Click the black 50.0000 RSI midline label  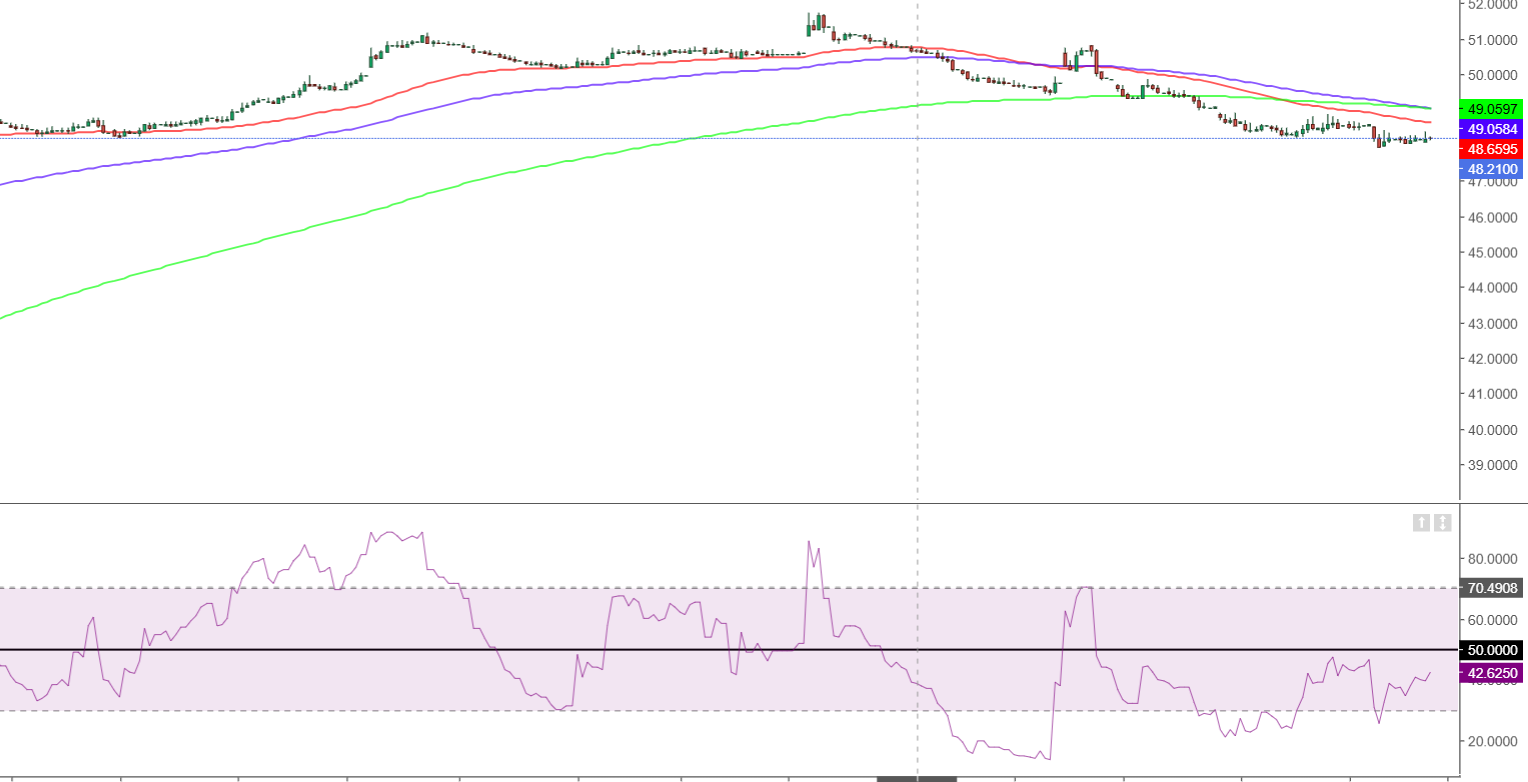tap(1490, 650)
